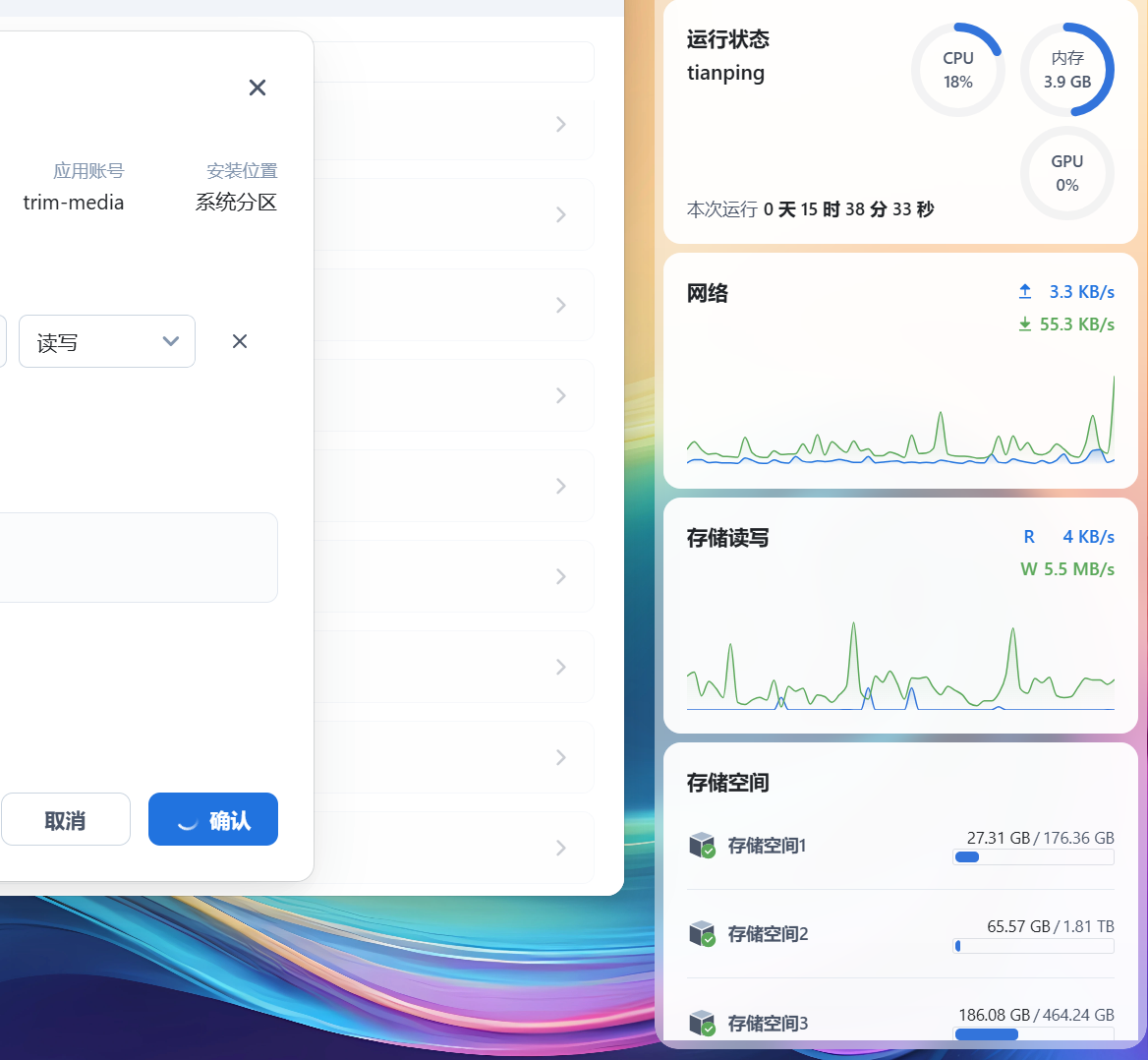The image size is (1148, 1060).
Task: Click the 存储空间2 disk icon
Action: [703, 933]
